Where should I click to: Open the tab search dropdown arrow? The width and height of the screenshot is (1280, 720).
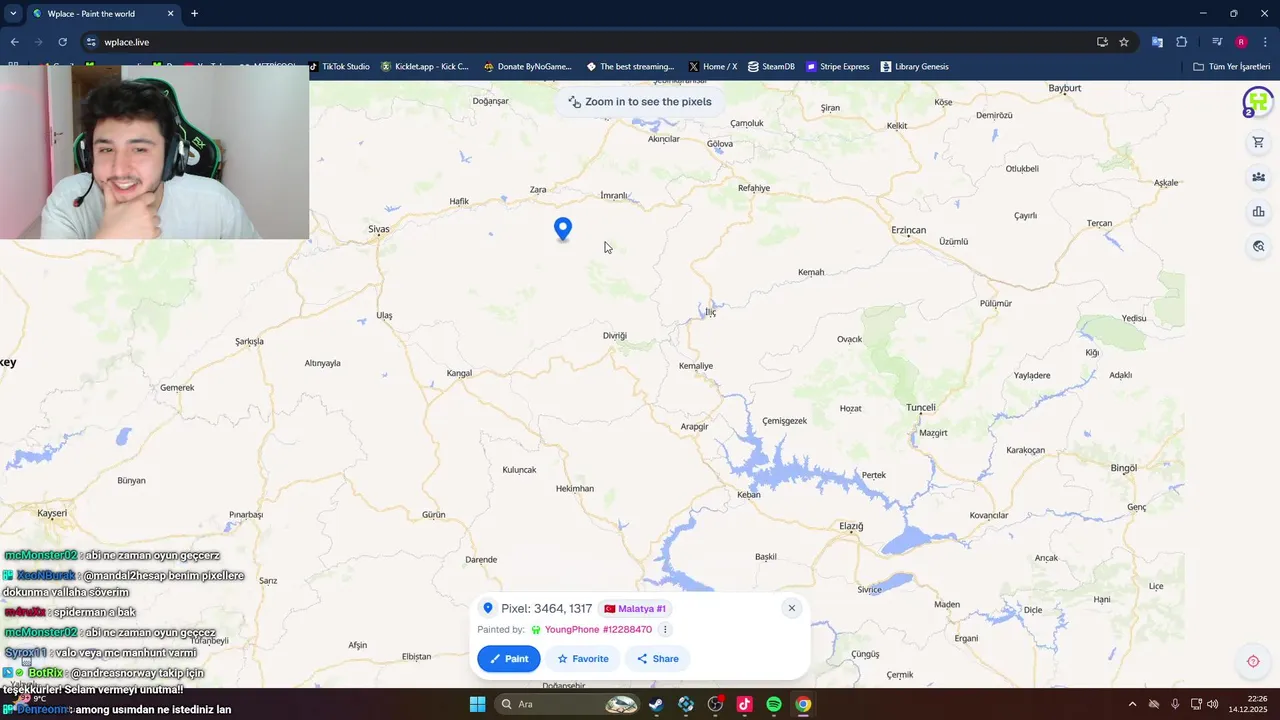click(x=13, y=13)
